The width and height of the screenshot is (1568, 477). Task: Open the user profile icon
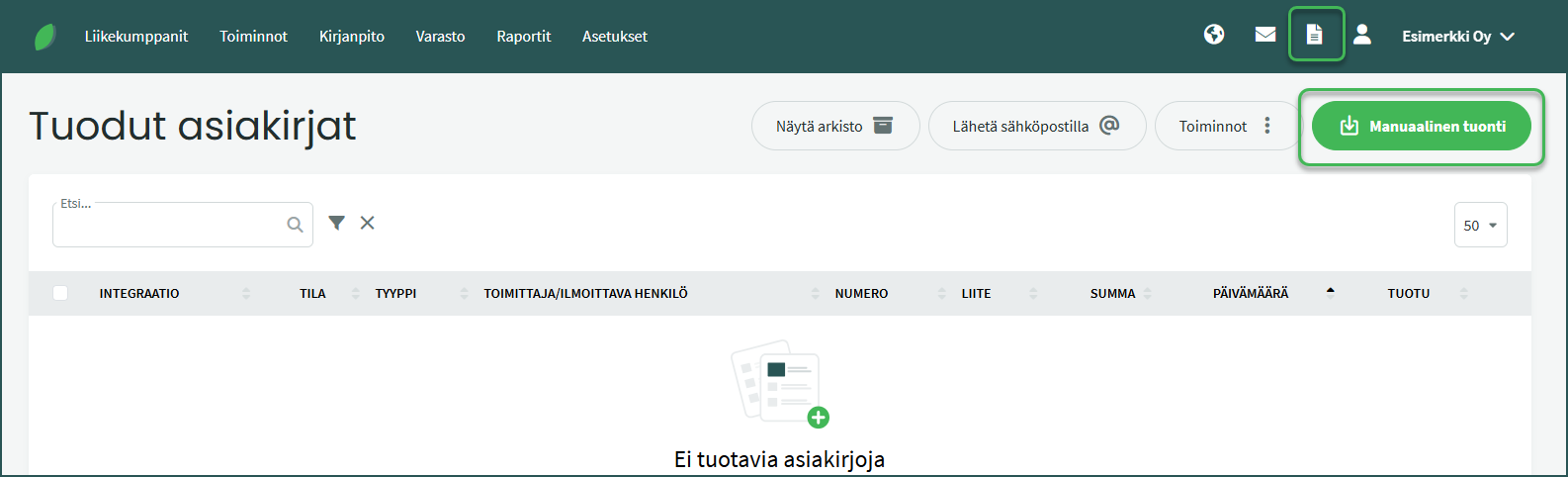pyautogui.click(x=1362, y=36)
